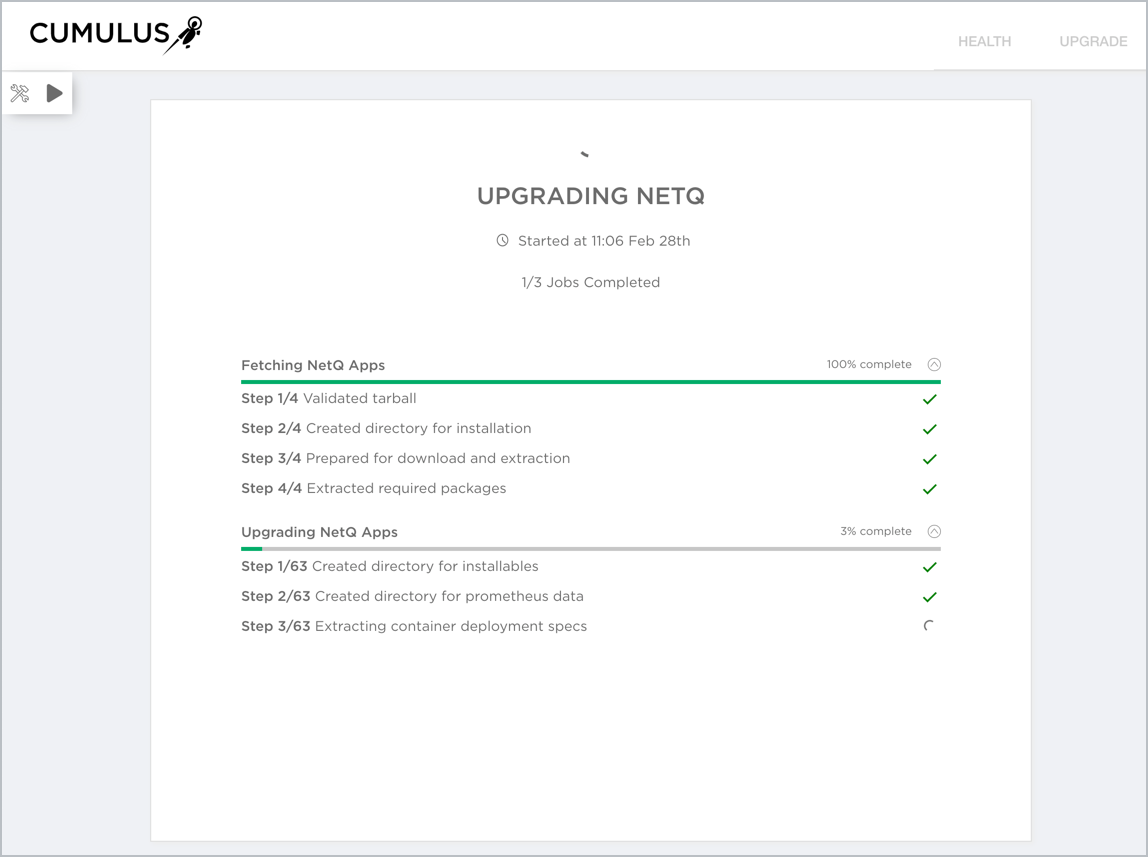Click the Fetching NetQ Apps progress bar

(590, 382)
